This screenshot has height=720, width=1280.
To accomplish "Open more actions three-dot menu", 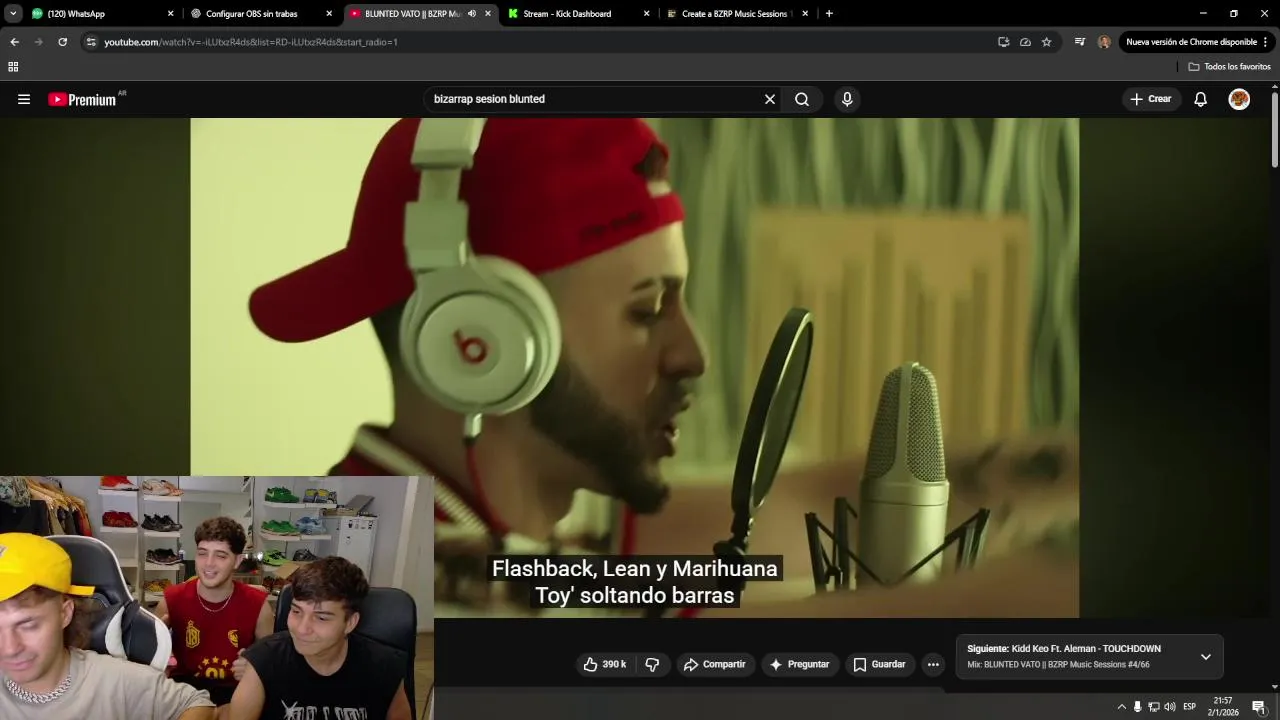I will tap(933, 664).
